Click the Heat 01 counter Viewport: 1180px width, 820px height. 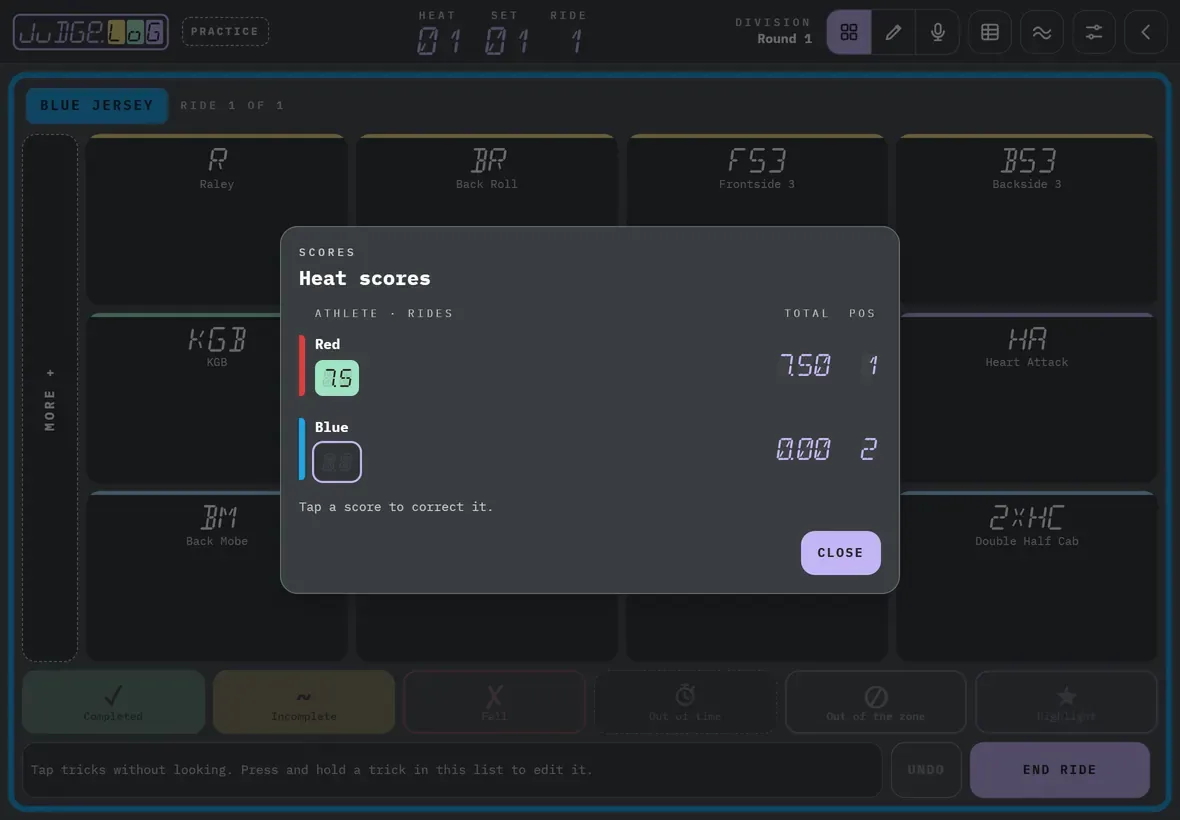coord(438,32)
